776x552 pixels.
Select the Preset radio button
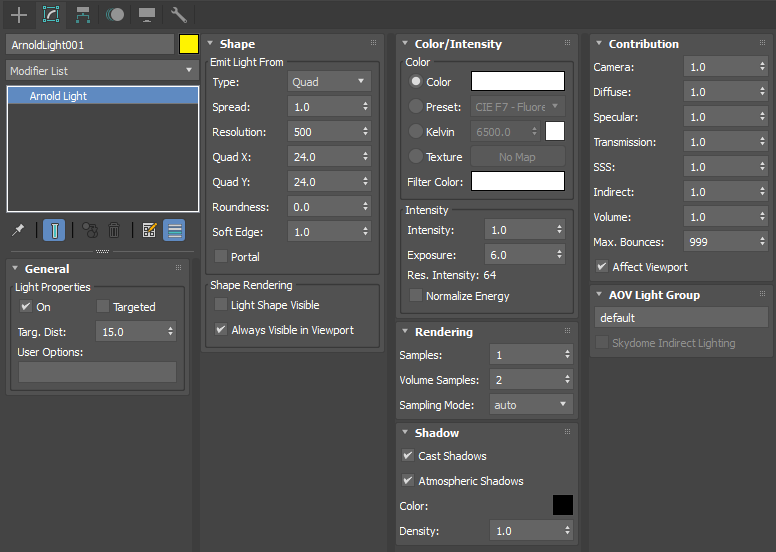click(416, 106)
